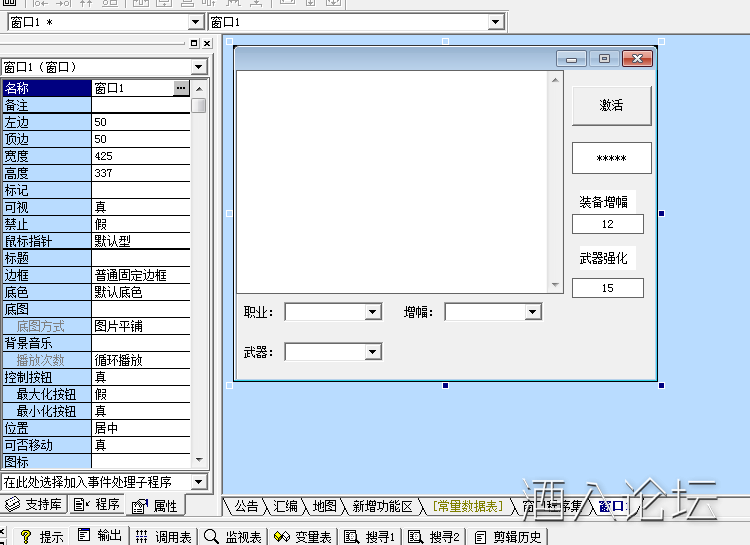This screenshot has width=750, height=545.
Task: Open the event handler subroutine dropdown
Action: click(197, 482)
